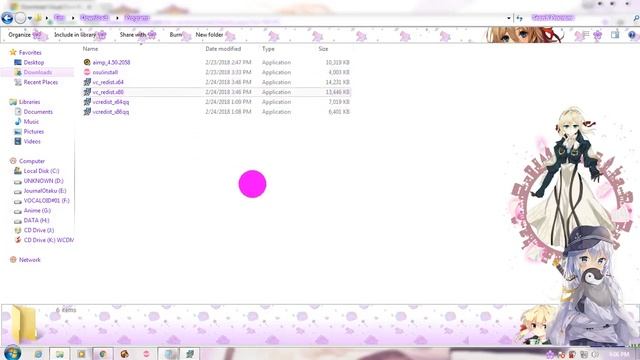
Task: Select the aimp_4.50.2058 file icon
Action: [87, 62]
